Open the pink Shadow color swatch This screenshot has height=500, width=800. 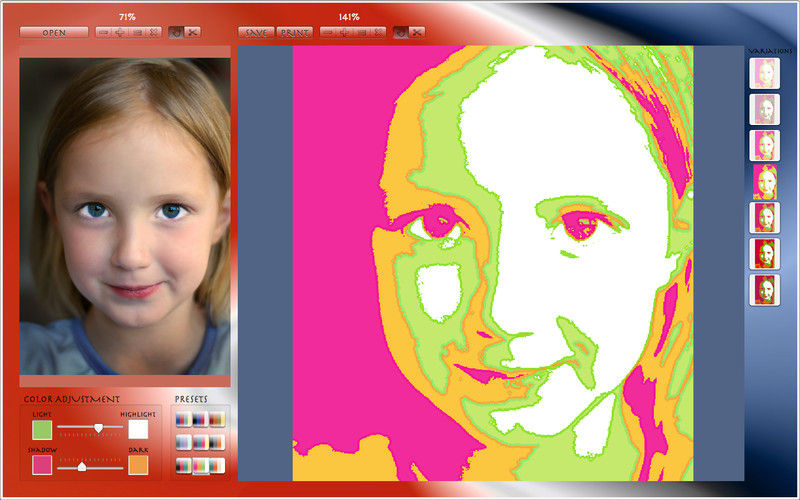coord(42,465)
